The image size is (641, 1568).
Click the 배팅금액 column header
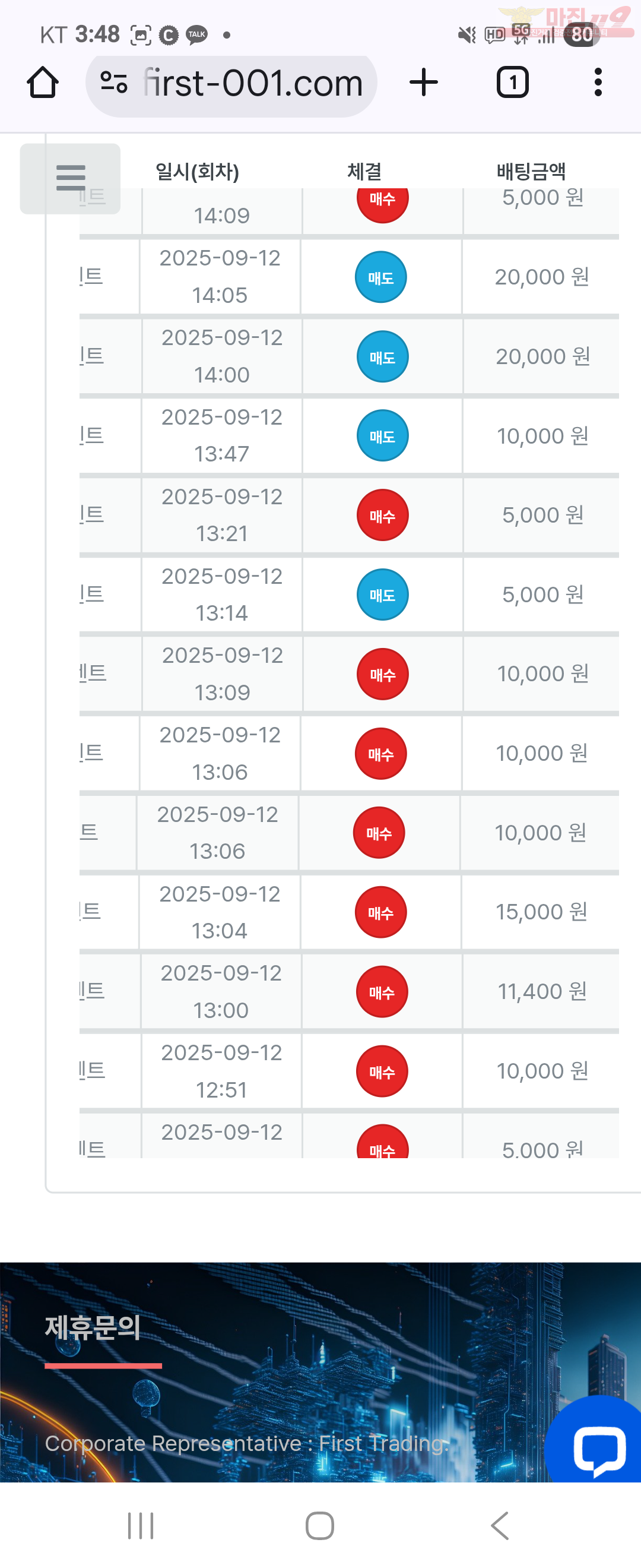tap(531, 172)
